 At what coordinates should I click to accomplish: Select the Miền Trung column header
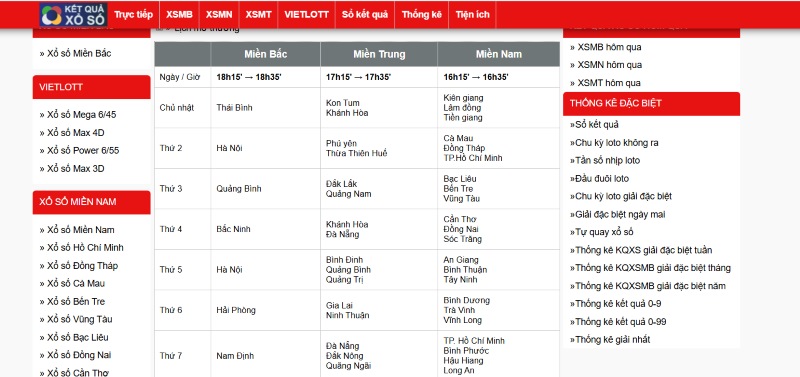coord(379,54)
